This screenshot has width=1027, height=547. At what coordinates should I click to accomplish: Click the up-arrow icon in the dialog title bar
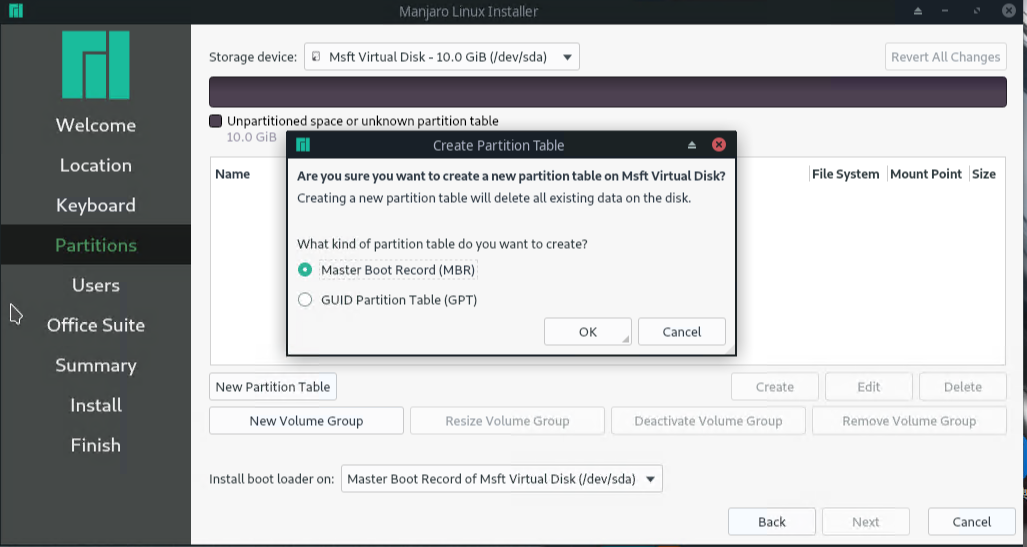tap(691, 145)
